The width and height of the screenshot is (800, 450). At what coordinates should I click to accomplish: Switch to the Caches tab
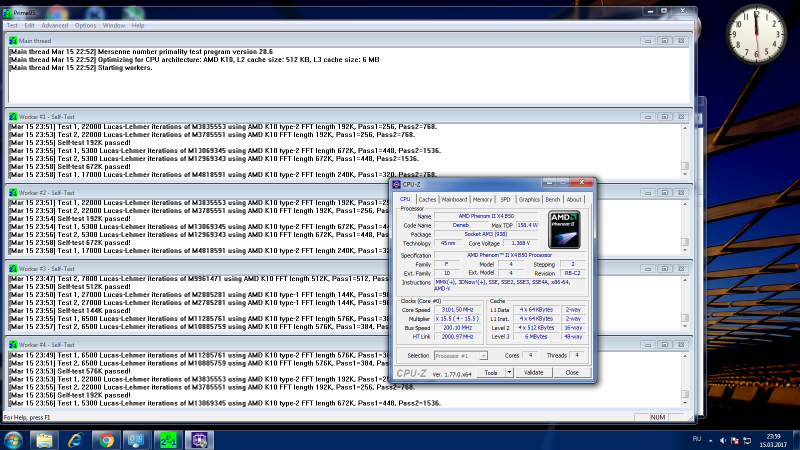click(428, 199)
